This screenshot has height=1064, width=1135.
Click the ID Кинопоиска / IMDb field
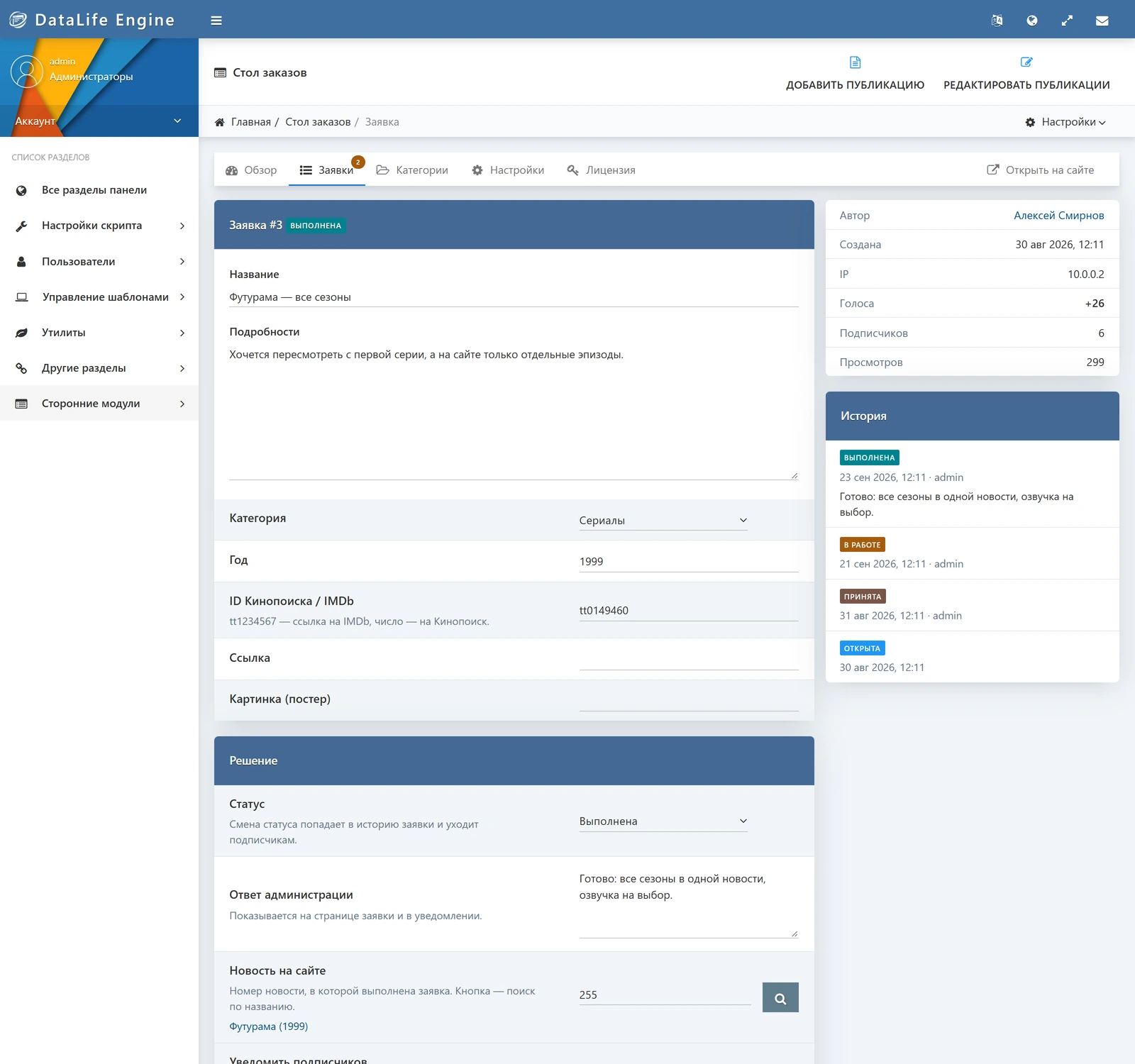coord(689,611)
